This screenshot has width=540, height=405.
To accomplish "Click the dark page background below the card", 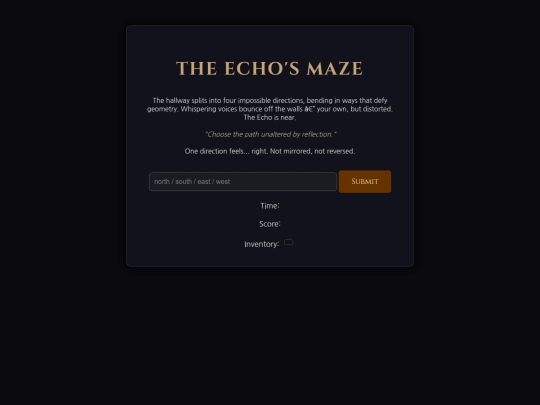I will click(x=270, y=334).
